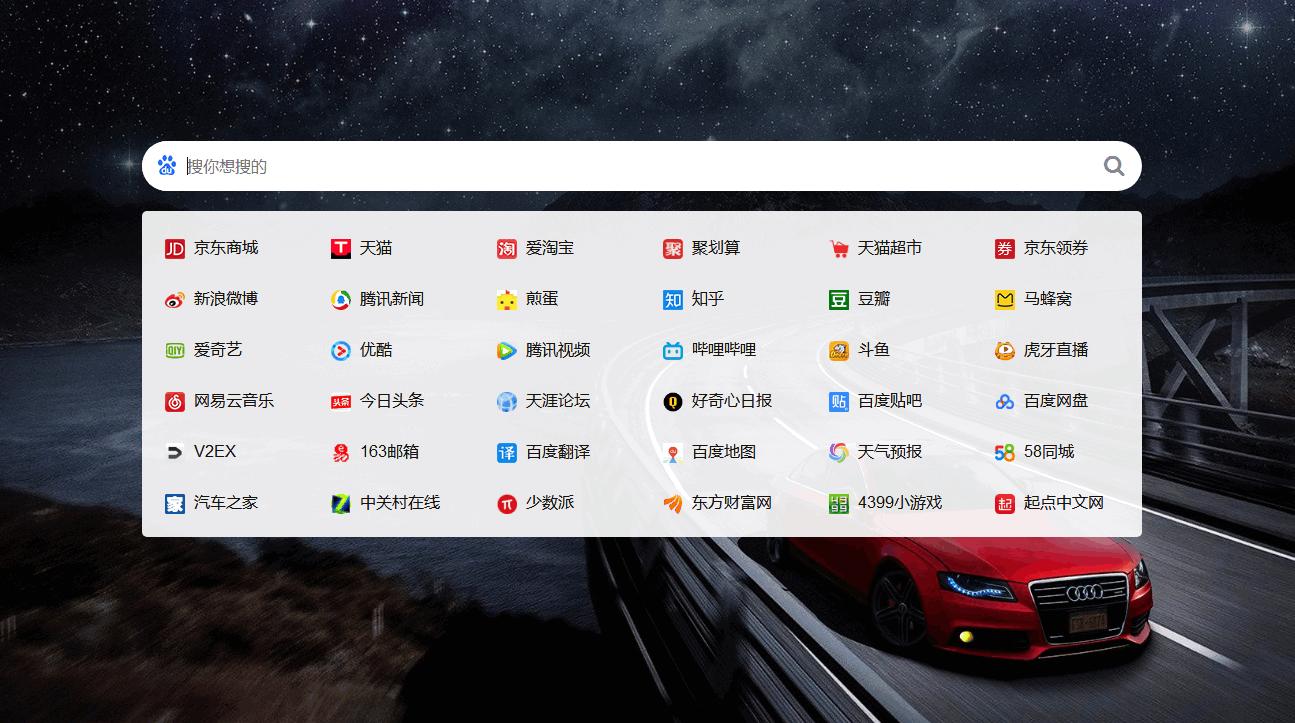Viewport: 1295px width, 723px height.
Task: Open 网易云音乐 by its red icon
Action: (x=173, y=401)
